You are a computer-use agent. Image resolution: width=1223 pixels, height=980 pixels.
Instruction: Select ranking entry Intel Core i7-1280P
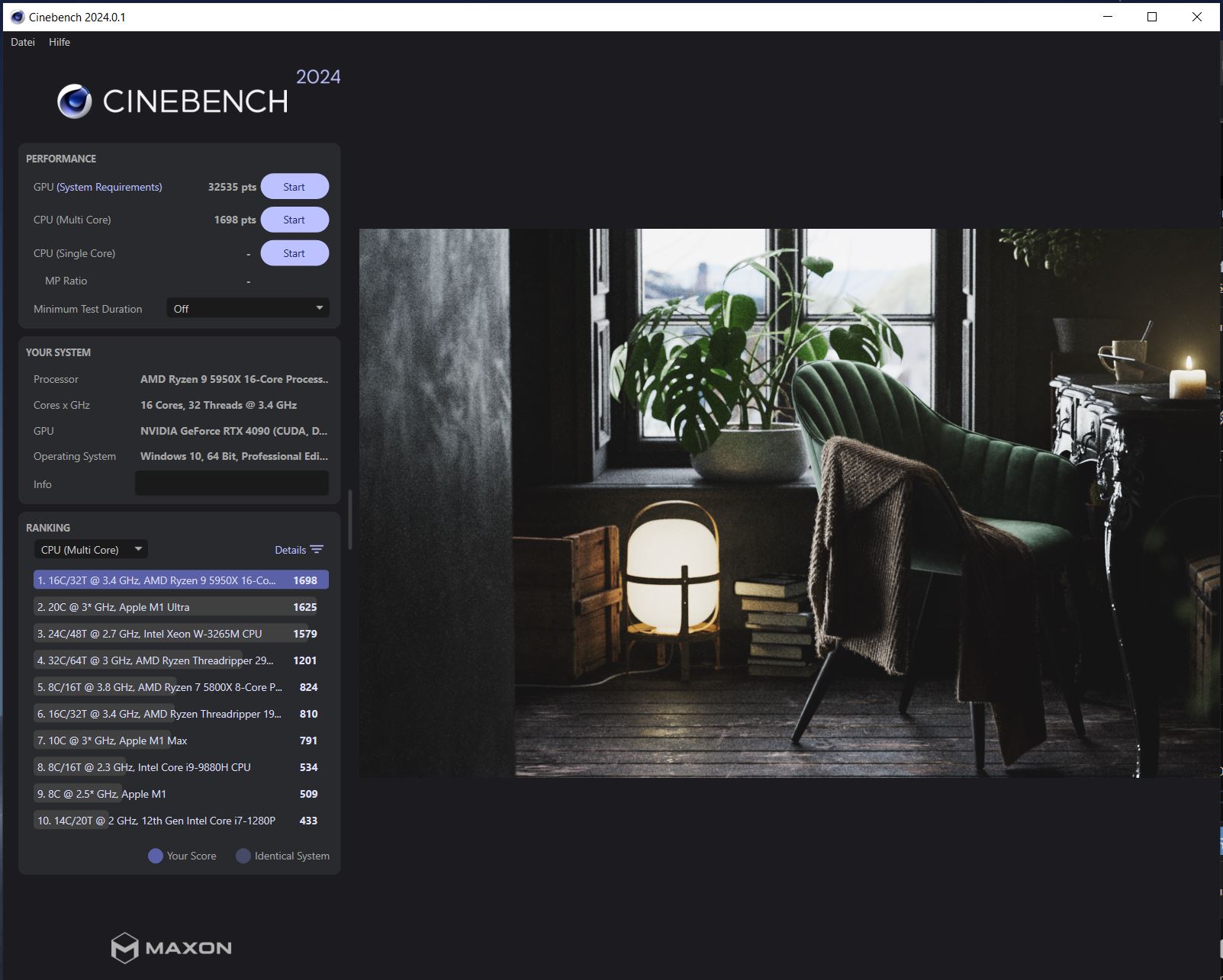[x=181, y=821]
